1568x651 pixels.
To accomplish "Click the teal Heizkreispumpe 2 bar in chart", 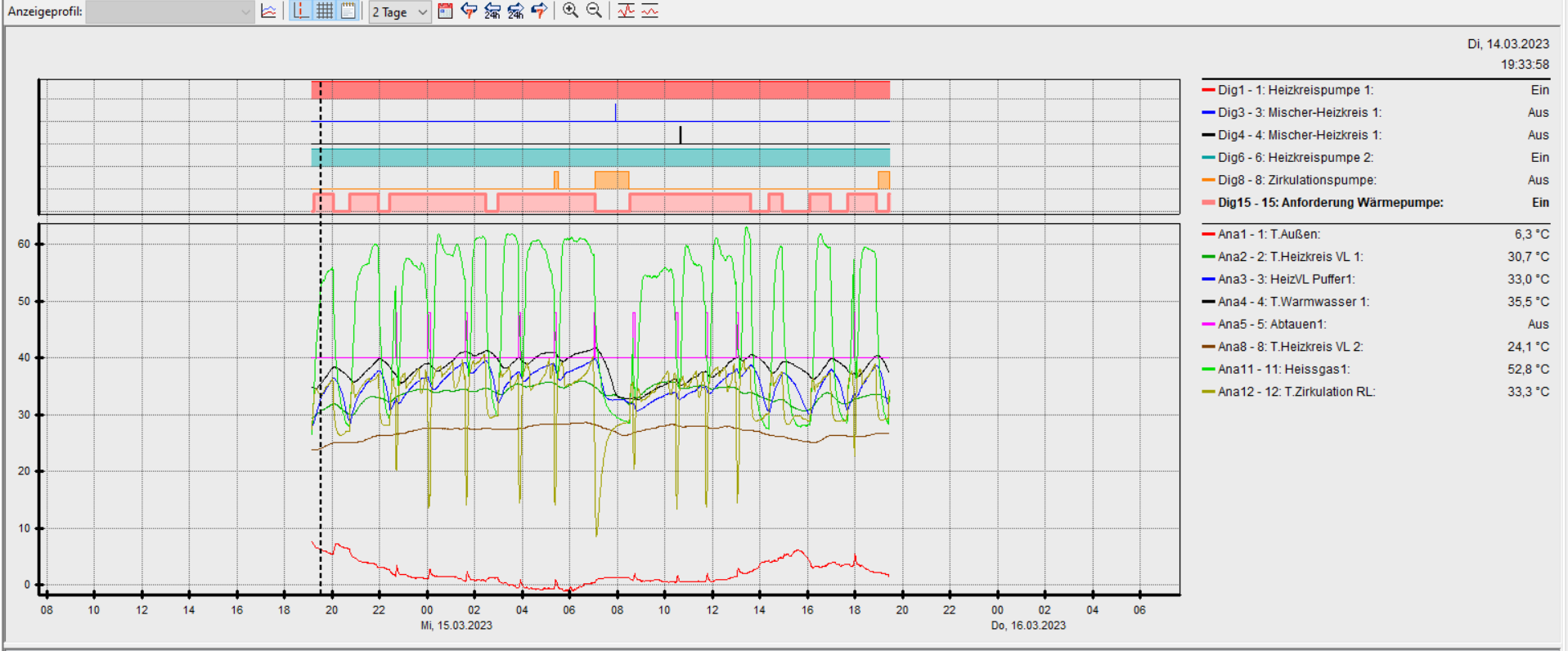I will coord(600,158).
